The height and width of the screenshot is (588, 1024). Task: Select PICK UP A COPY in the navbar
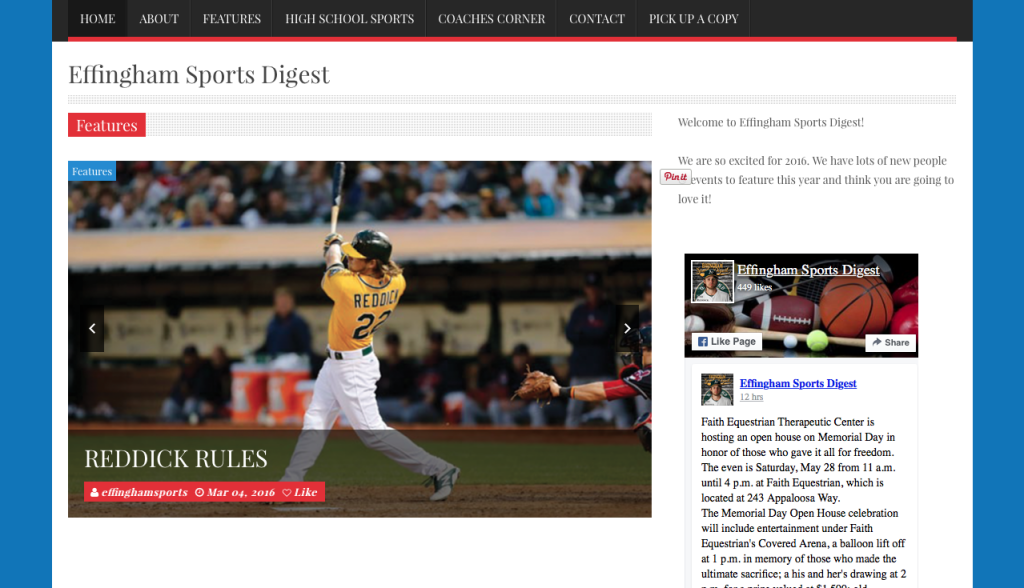692,18
